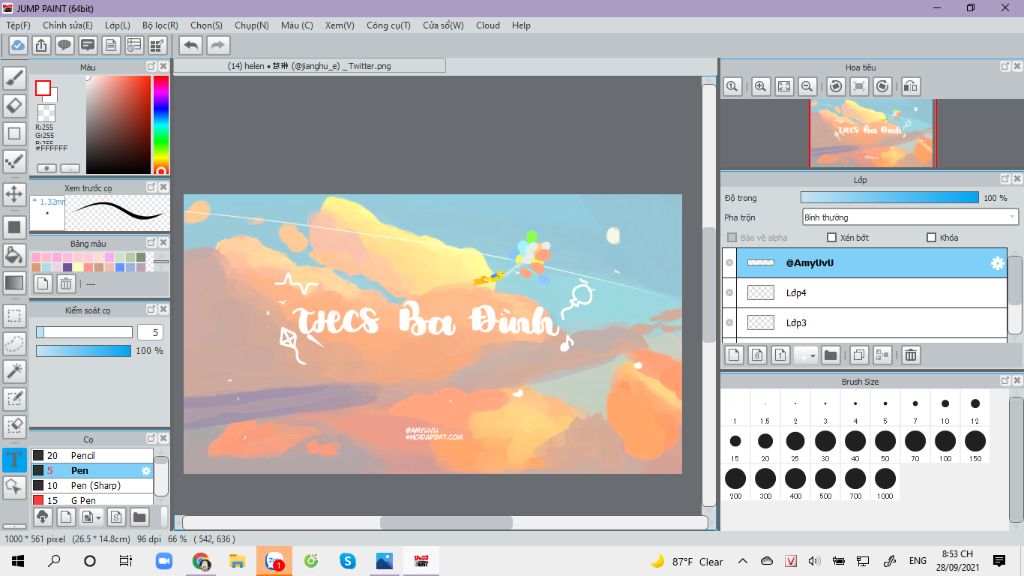Toggle visibility of layer Lớp4

tap(729, 293)
